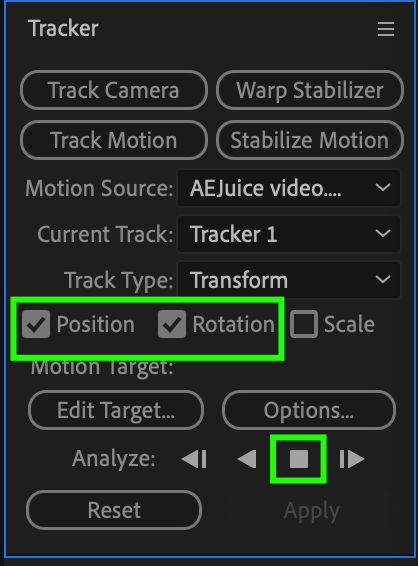Analyze one frame backward
This screenshot has width=418, height=566.
coord(194,459)
